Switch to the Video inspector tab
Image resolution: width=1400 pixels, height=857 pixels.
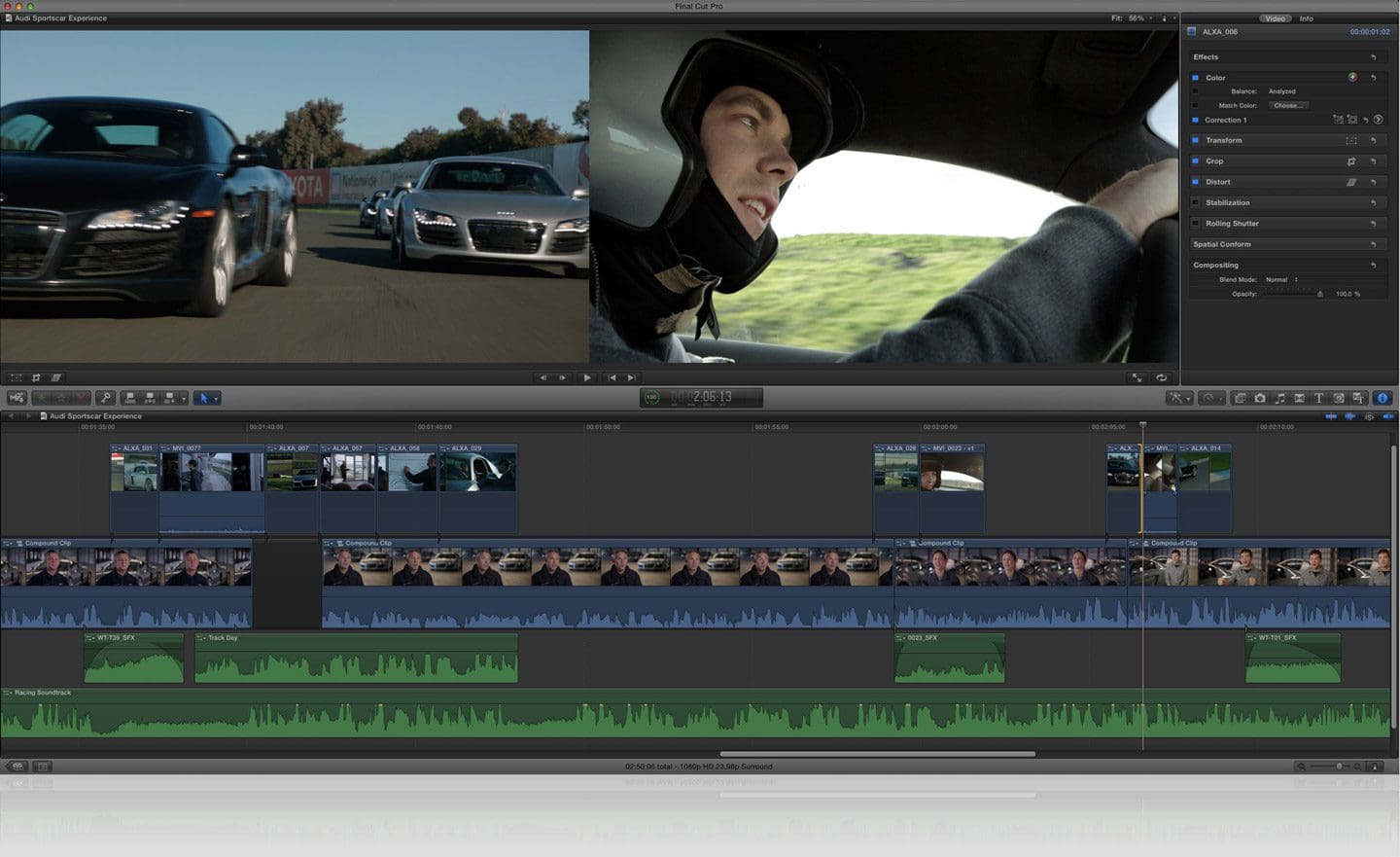click(x=1275, y=18)
